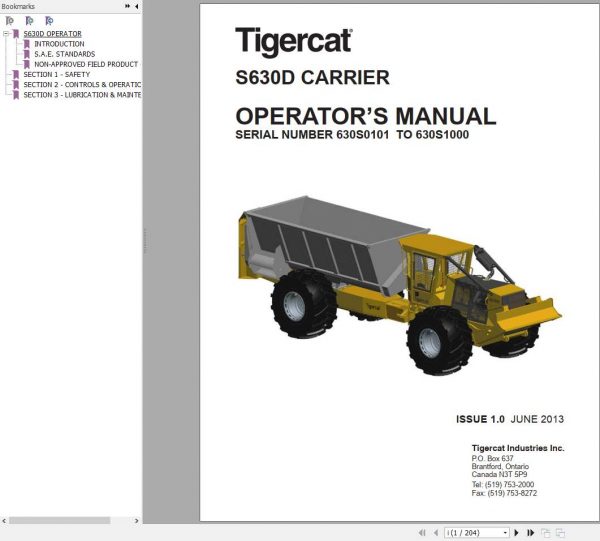Click the bookmark icon beside INTRODUCTION

click(27, 44)
